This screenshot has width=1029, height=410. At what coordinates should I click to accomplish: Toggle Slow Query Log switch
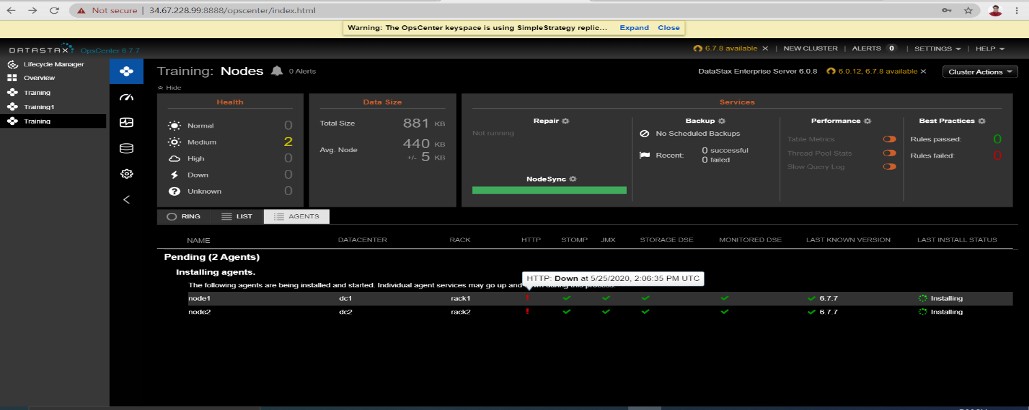(889, 167)
